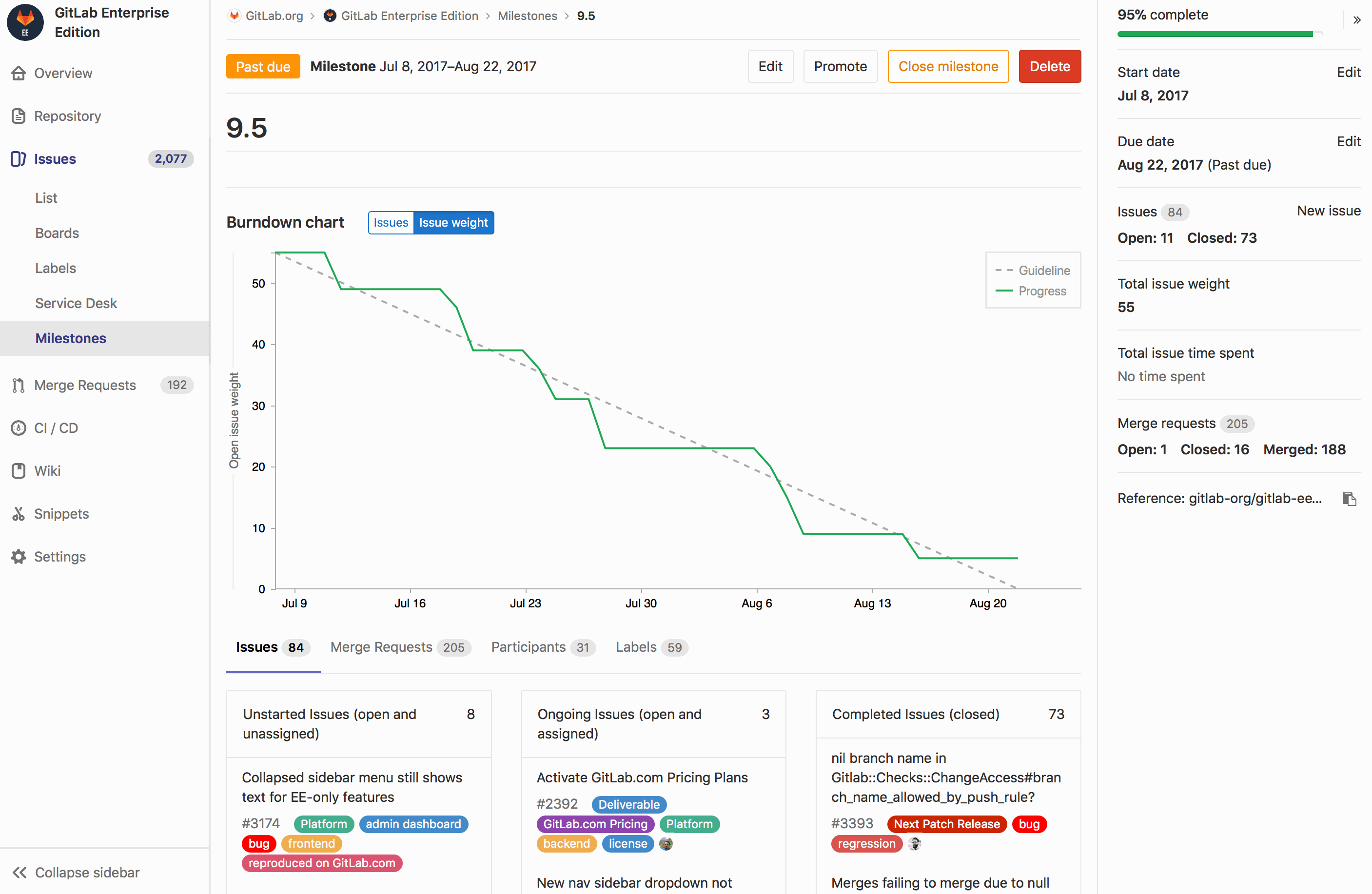Click Progress entry in chart legend
Screen dimensions: 1372x894
coord(1031,291)
